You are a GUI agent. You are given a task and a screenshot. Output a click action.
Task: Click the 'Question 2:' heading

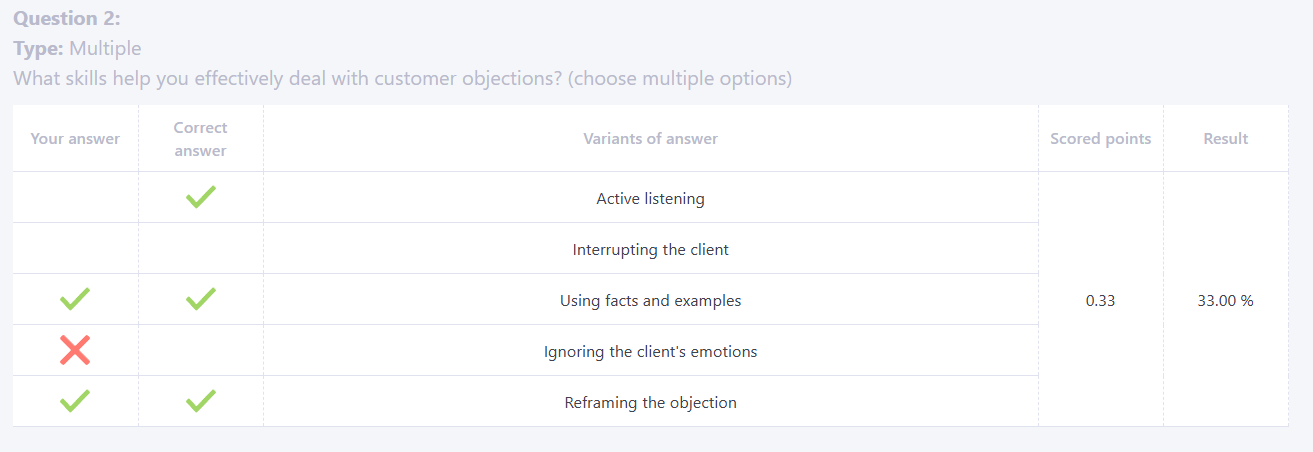[67, 18]
